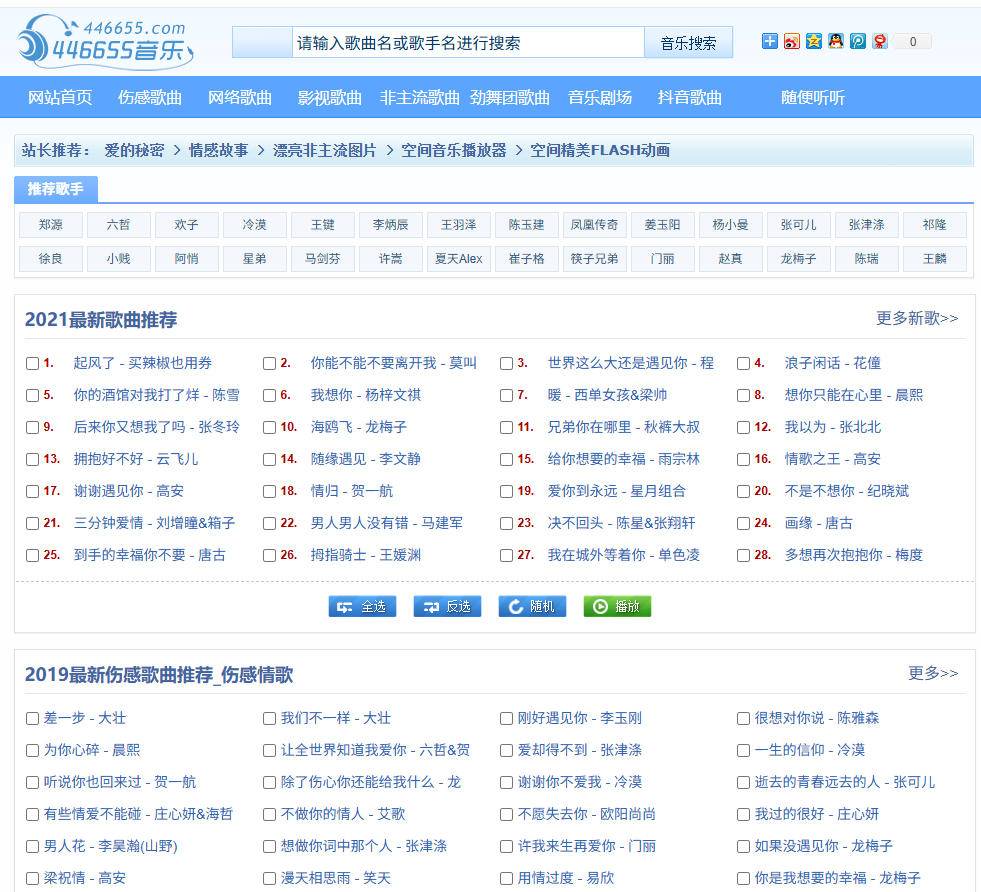
Task: Click inside the song search input box
Action: click(440, 42)
